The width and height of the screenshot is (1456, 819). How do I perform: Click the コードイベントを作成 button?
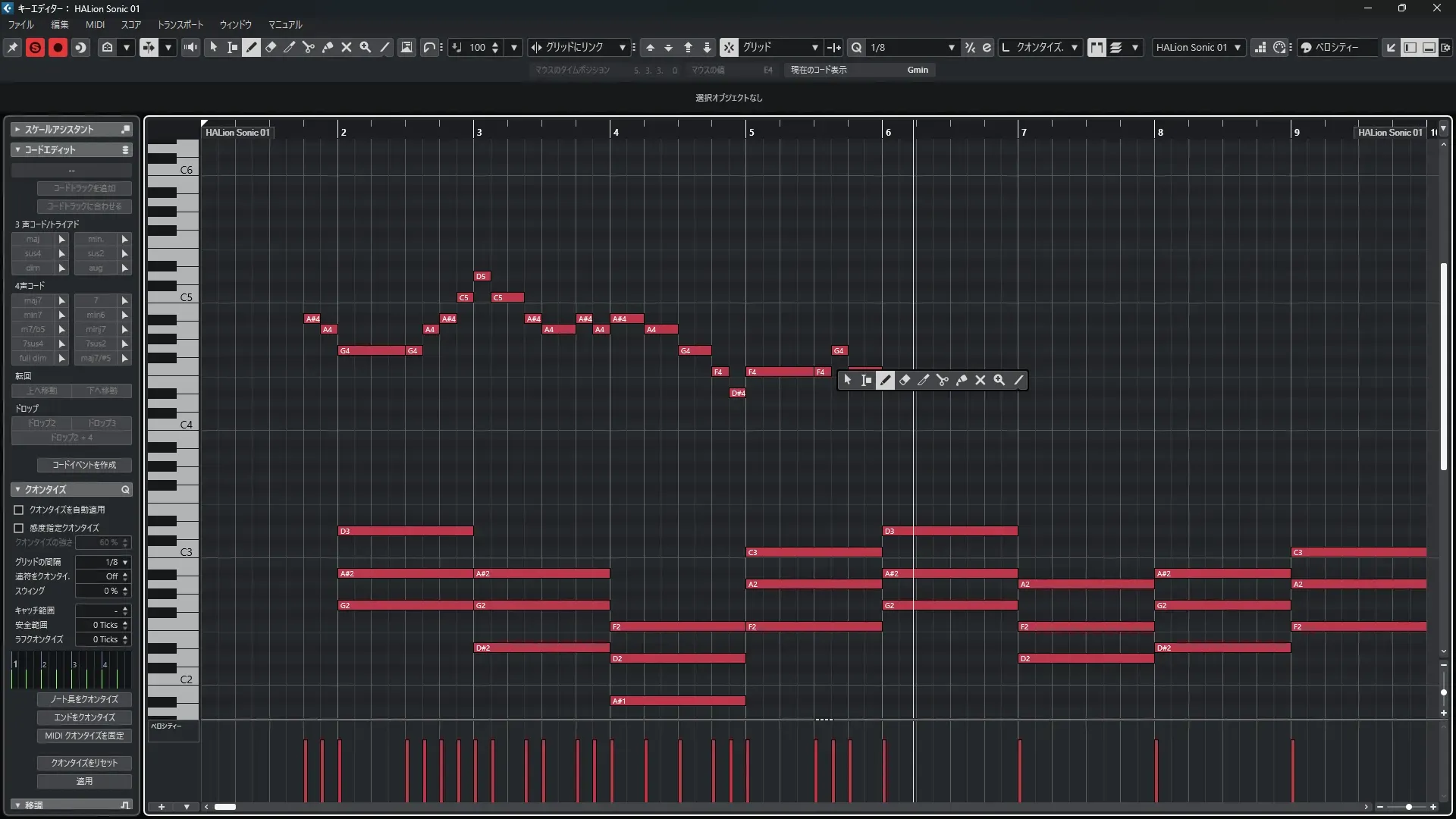tap(84, 465)
